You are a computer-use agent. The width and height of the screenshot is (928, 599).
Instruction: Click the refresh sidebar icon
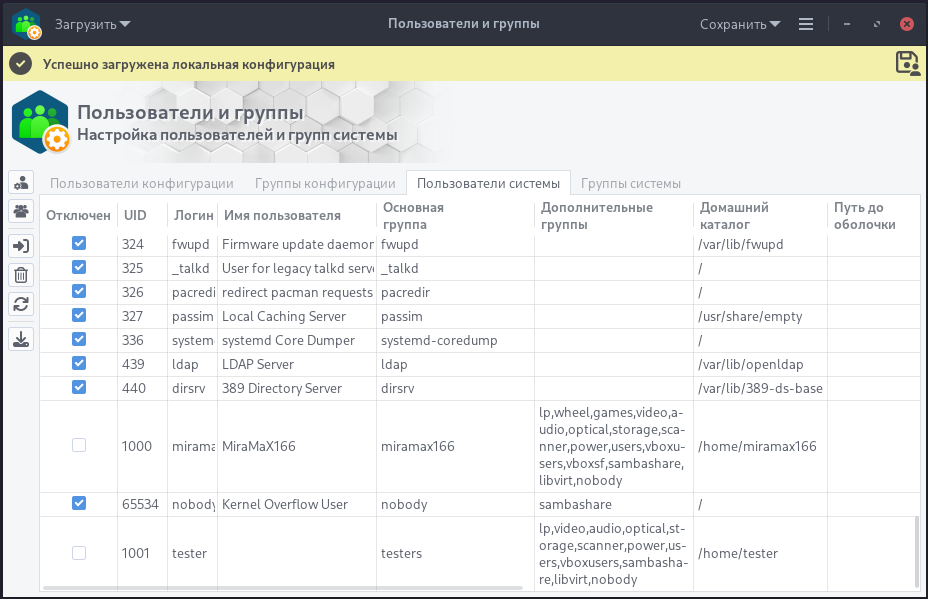tap(21, 304)
